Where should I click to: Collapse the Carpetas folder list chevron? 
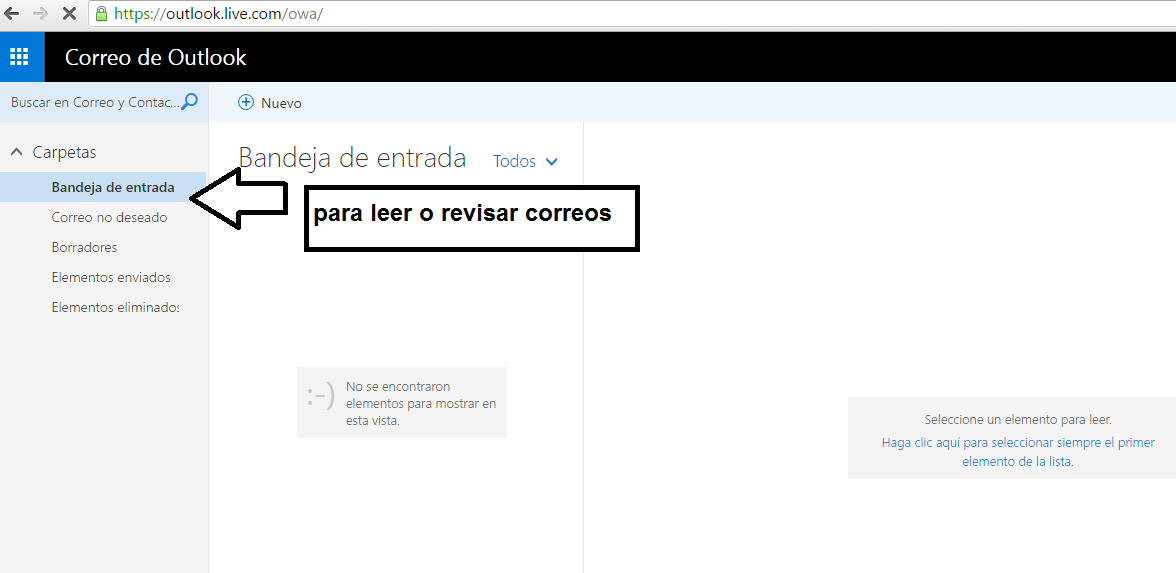[16, 152]
